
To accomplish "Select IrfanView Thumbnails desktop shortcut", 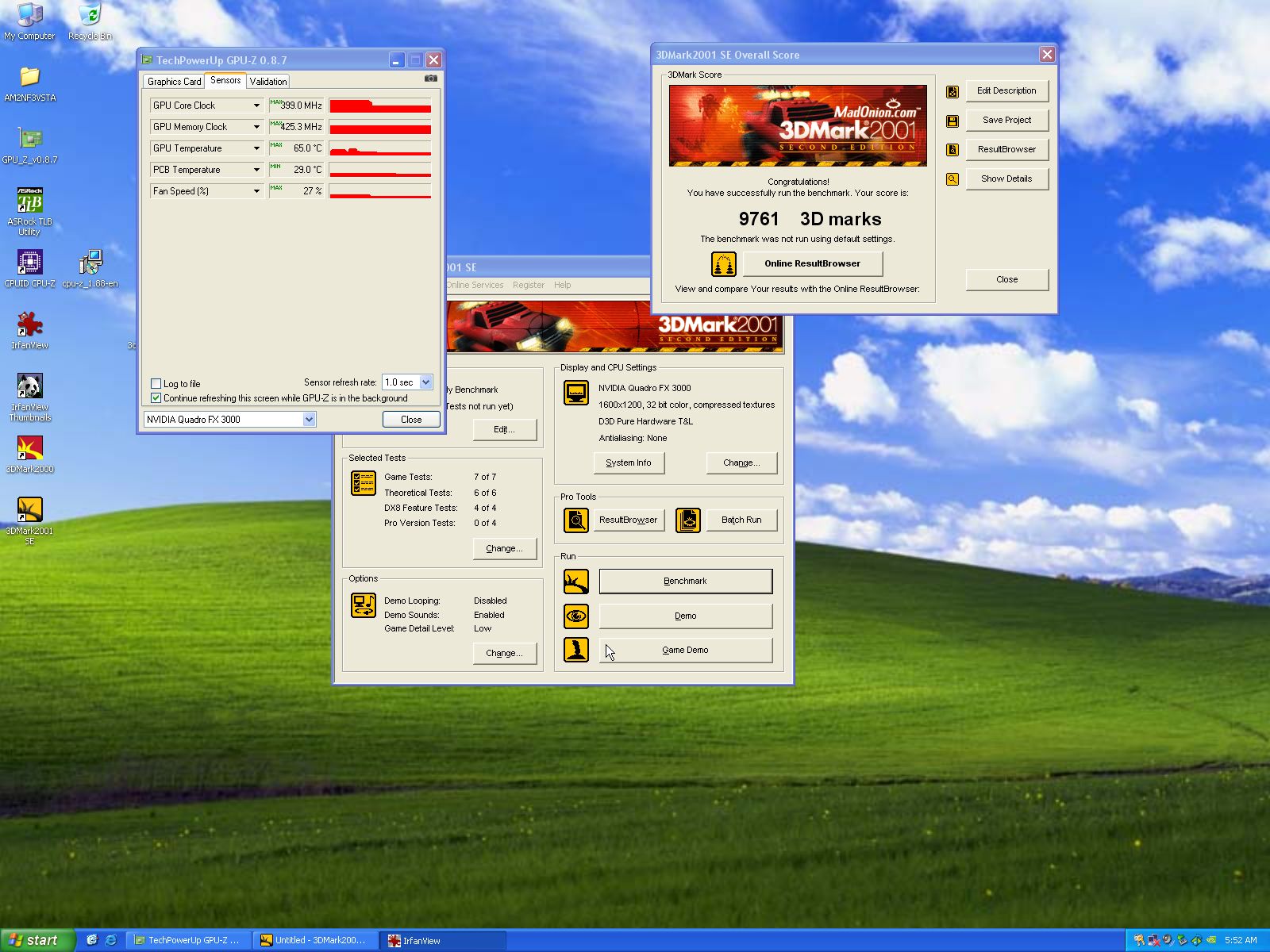I will tap(29, 397).
